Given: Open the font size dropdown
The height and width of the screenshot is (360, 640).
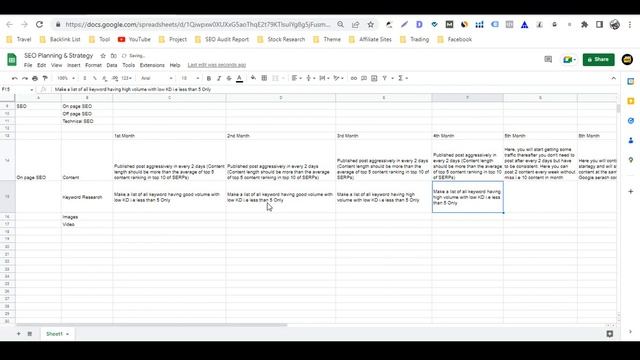Looking at the screenshot, I should point(190,78).
